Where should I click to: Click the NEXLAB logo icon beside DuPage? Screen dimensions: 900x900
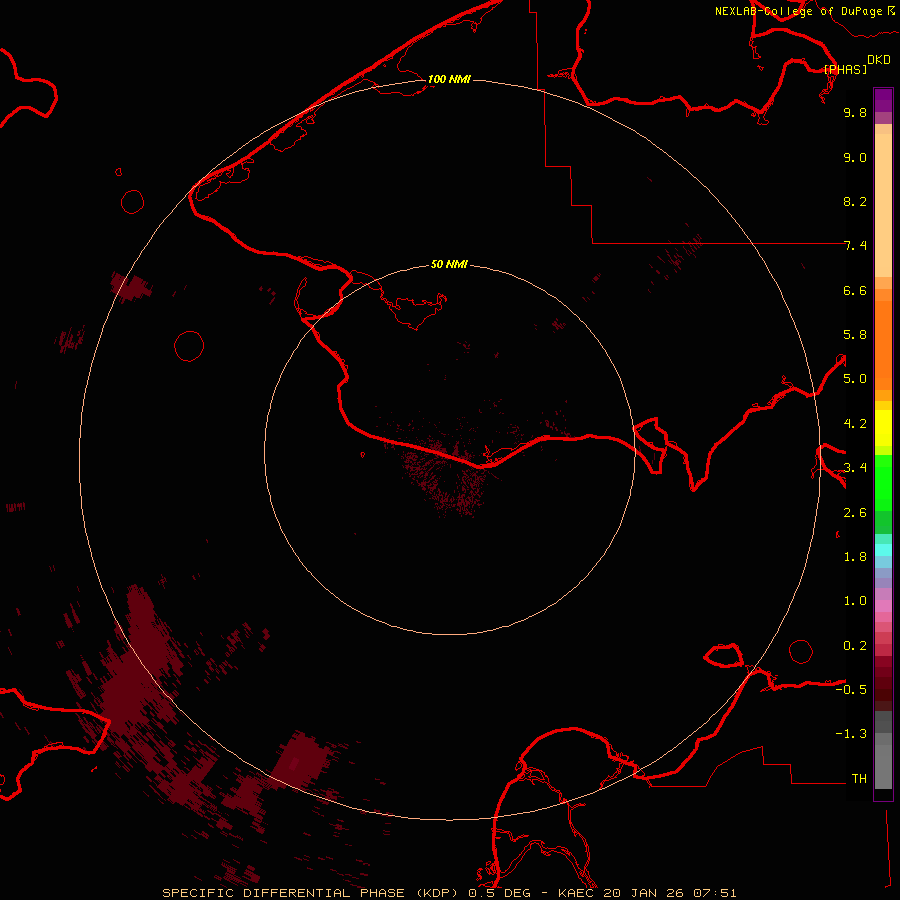click(x=891, y=10)
